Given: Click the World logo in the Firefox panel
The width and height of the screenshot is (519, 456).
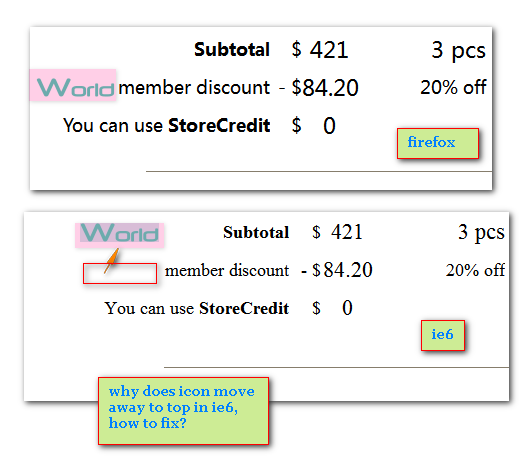Looking at the screenshot, I should [x=73, y=85].
